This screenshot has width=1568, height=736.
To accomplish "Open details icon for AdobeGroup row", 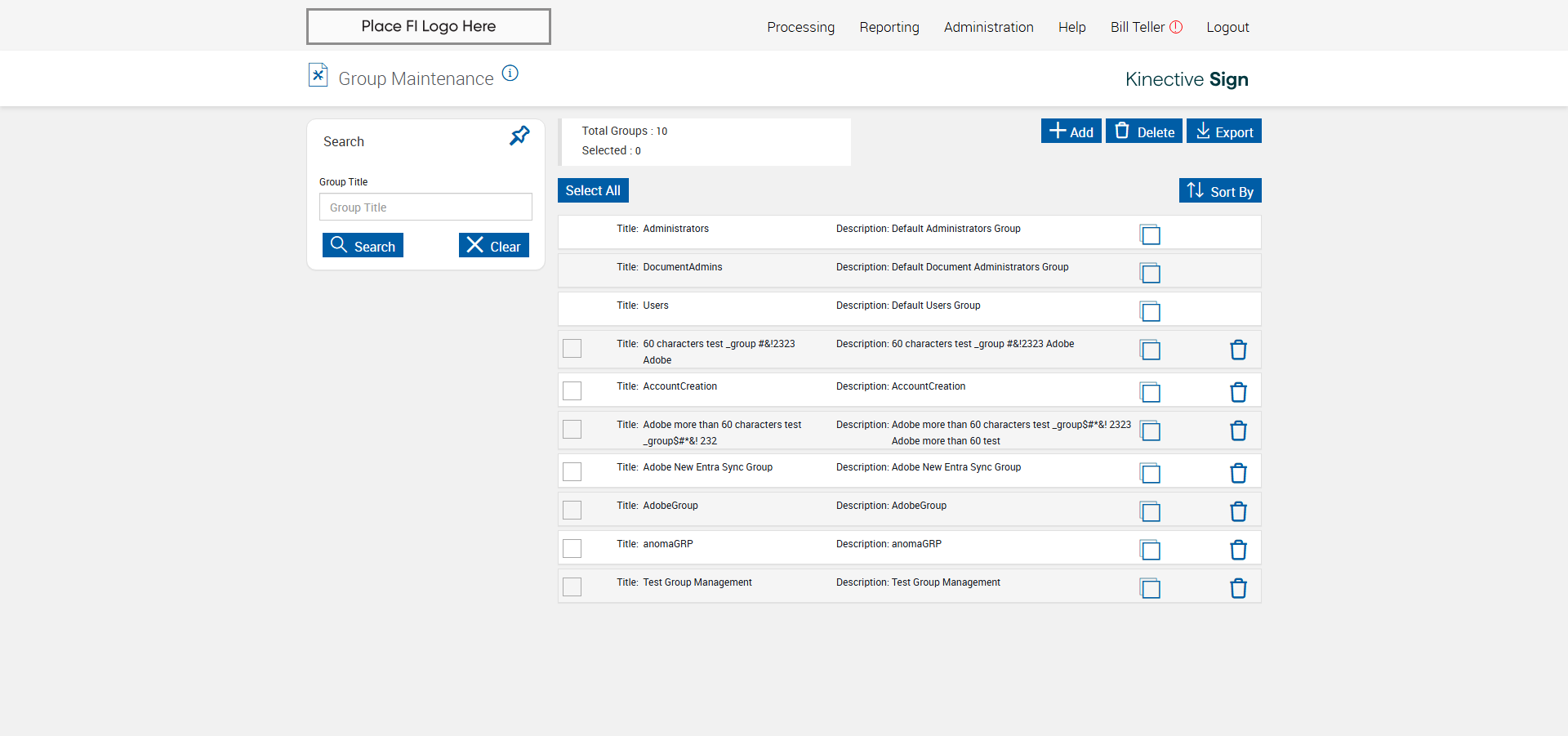I will 1150,511.
